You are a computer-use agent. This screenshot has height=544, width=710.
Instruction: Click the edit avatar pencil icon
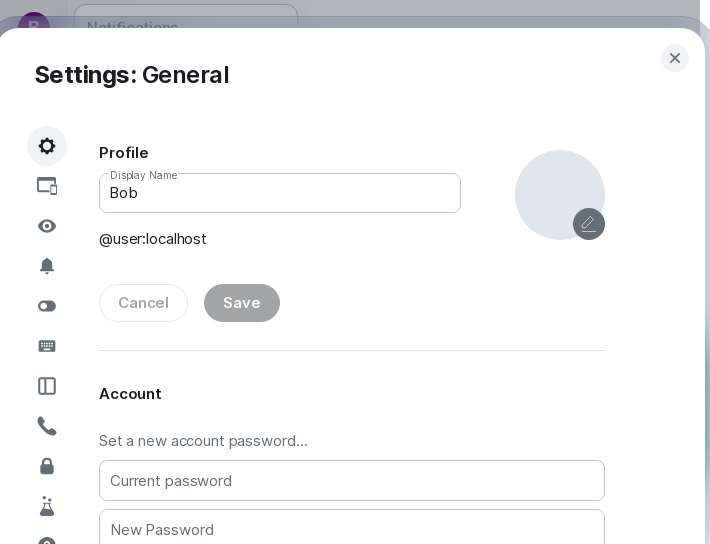(589, 224)
